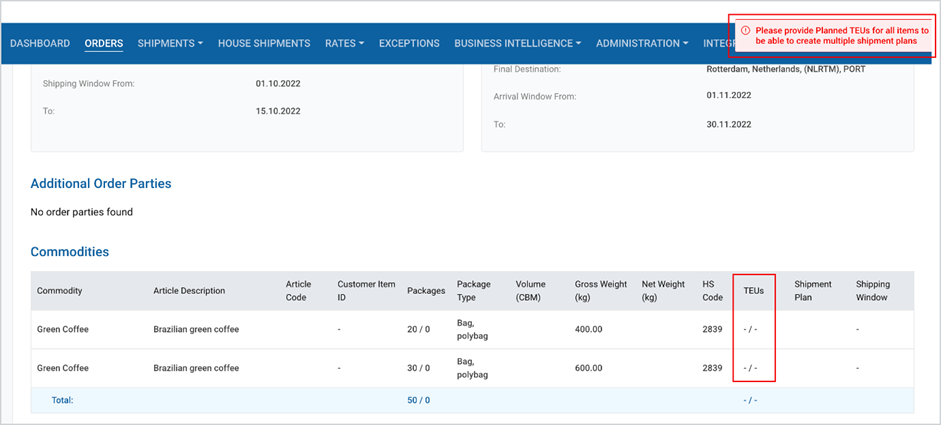Click the Package Type column header
Screen dimensions: 941x425
tap(474, 291)
